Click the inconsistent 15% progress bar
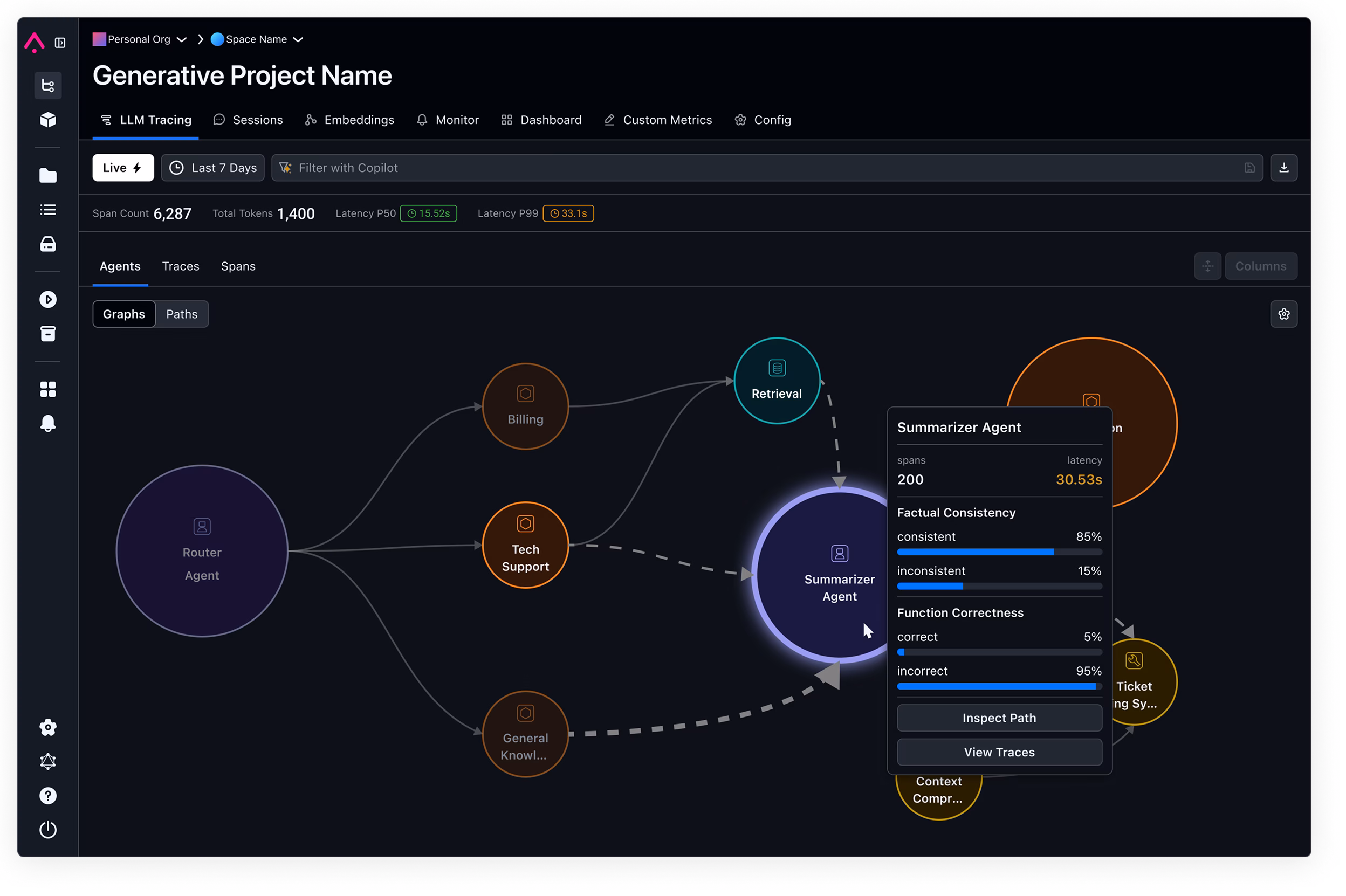 999,587
